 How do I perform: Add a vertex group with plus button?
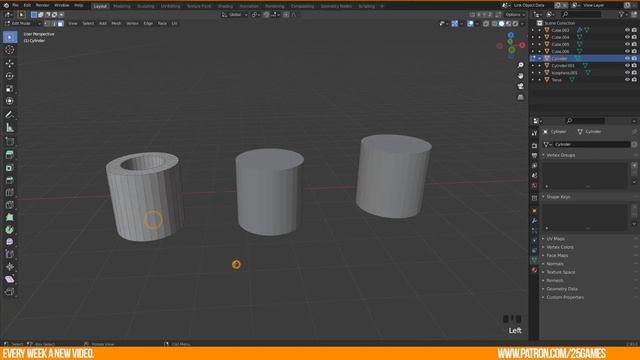pos(634,165)
